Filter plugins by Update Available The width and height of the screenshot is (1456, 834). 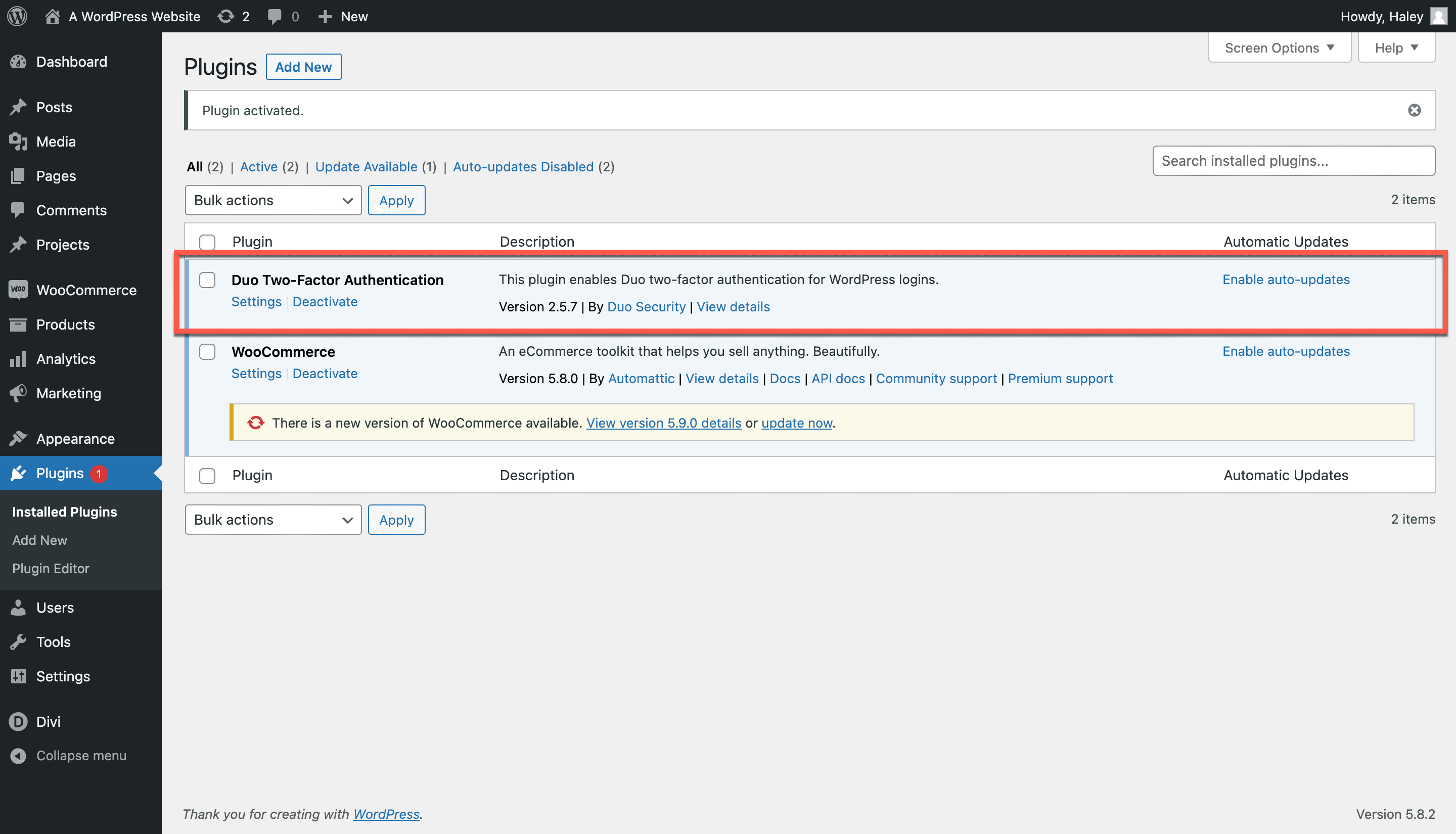pos(366,167)
